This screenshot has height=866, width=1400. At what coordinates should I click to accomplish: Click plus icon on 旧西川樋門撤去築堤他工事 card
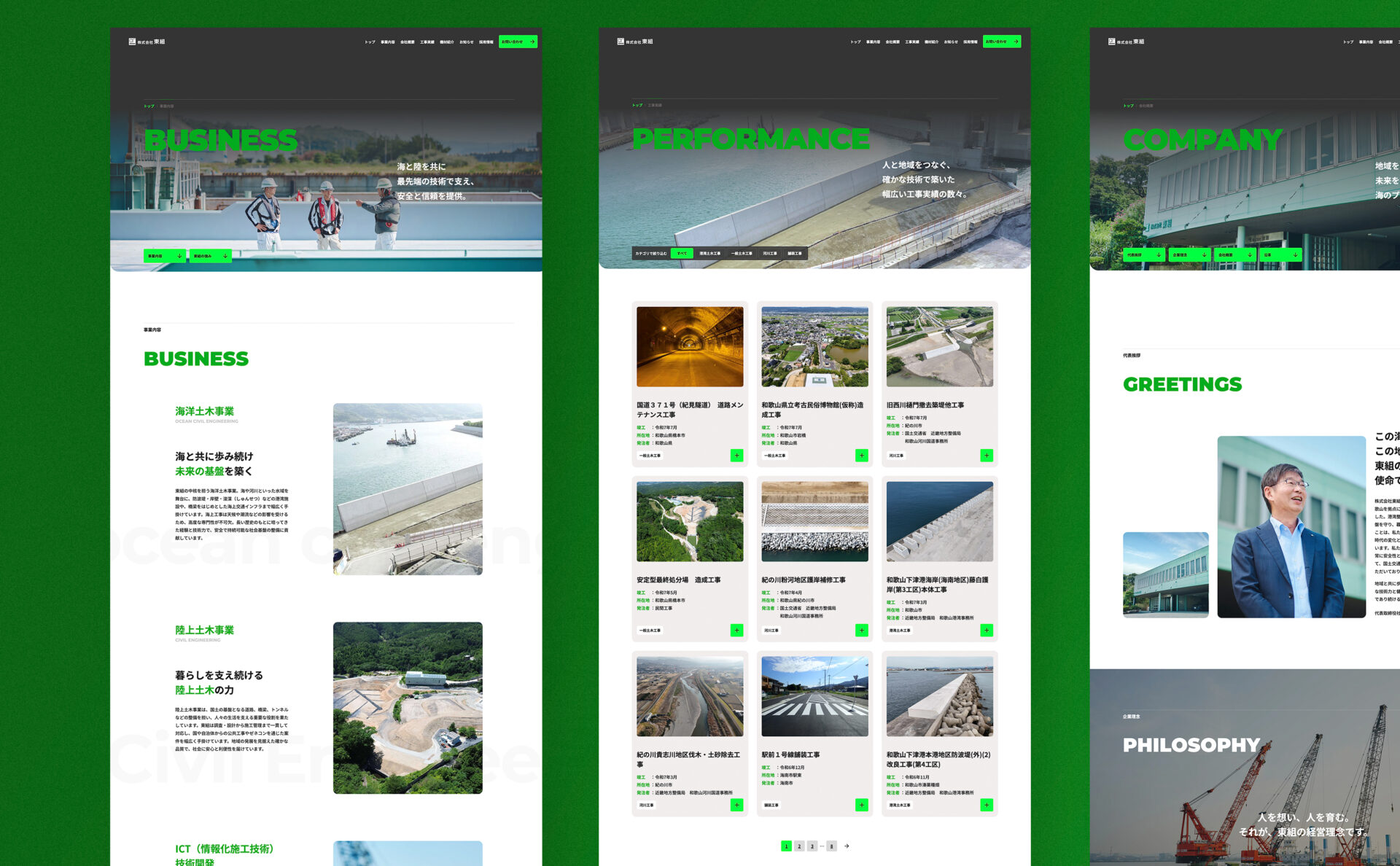coord(987,456)
